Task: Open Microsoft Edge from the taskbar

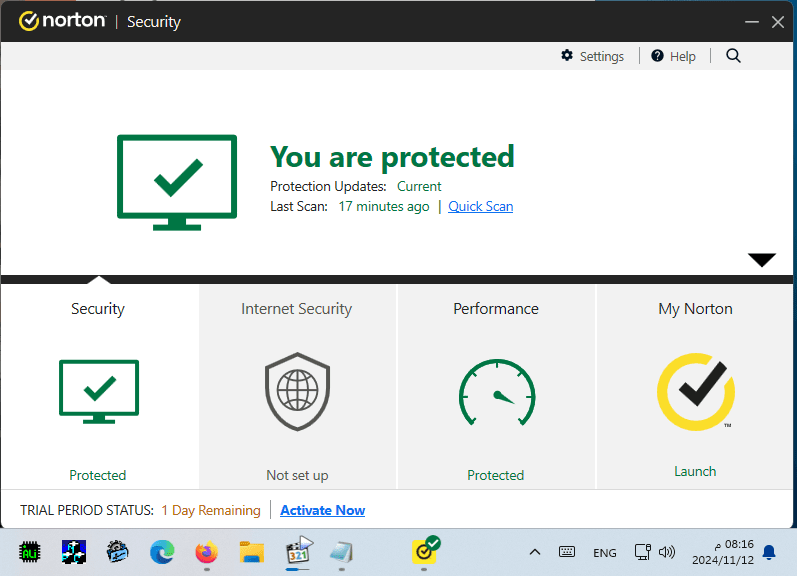Action: tap(162, 552)
